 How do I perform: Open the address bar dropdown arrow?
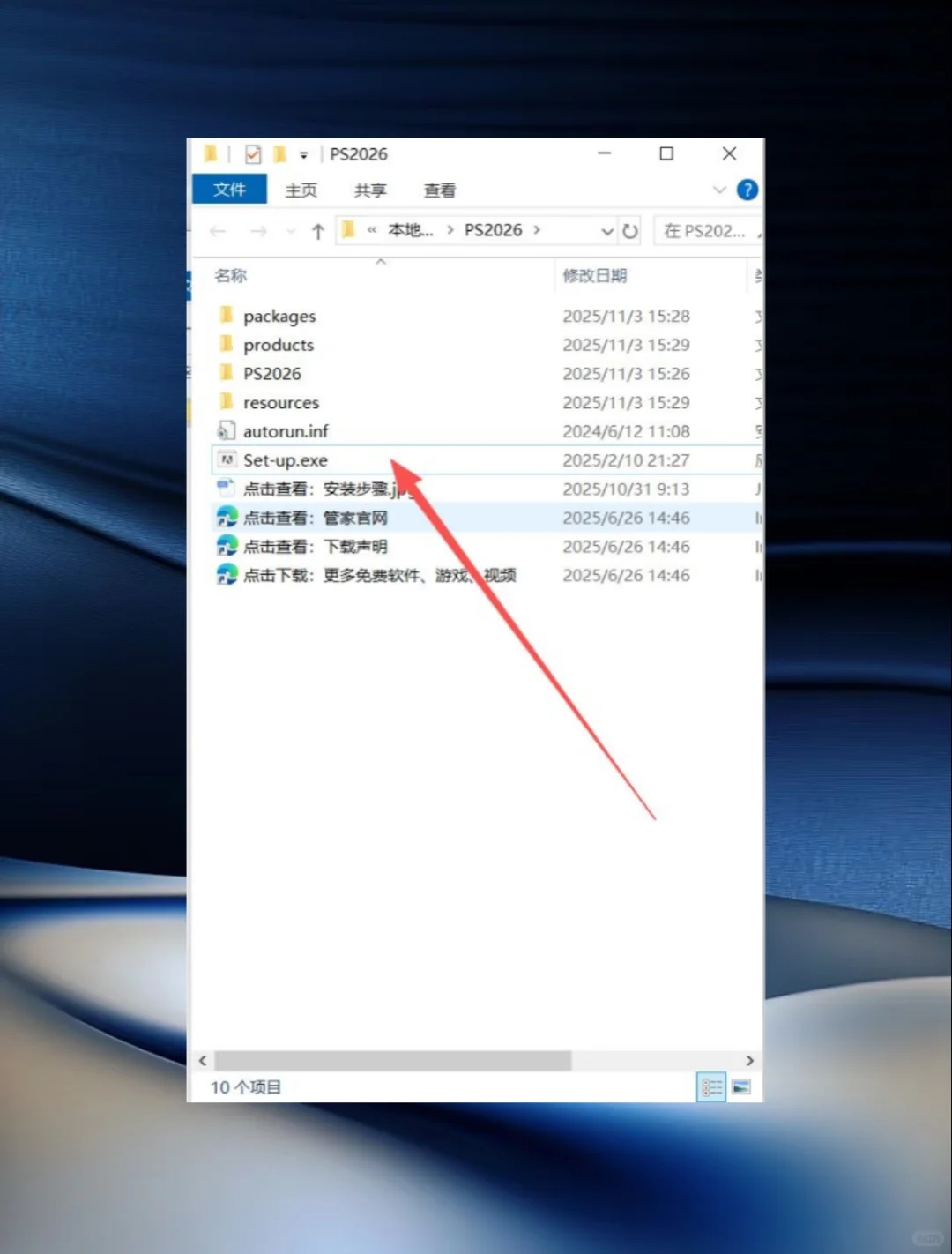[x=607, y=230]
